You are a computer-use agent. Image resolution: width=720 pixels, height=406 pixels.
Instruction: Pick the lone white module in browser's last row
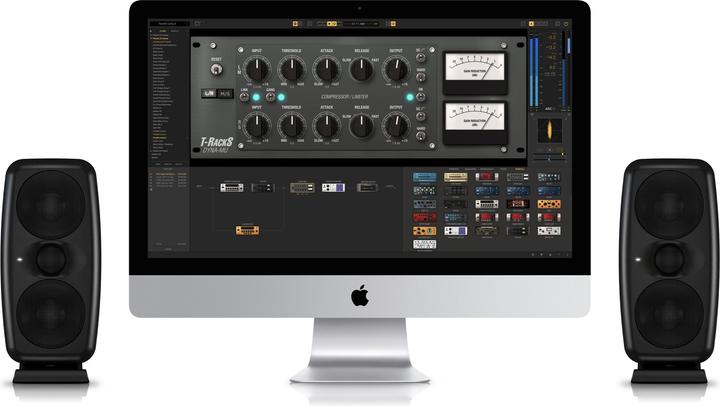[425, 244]
